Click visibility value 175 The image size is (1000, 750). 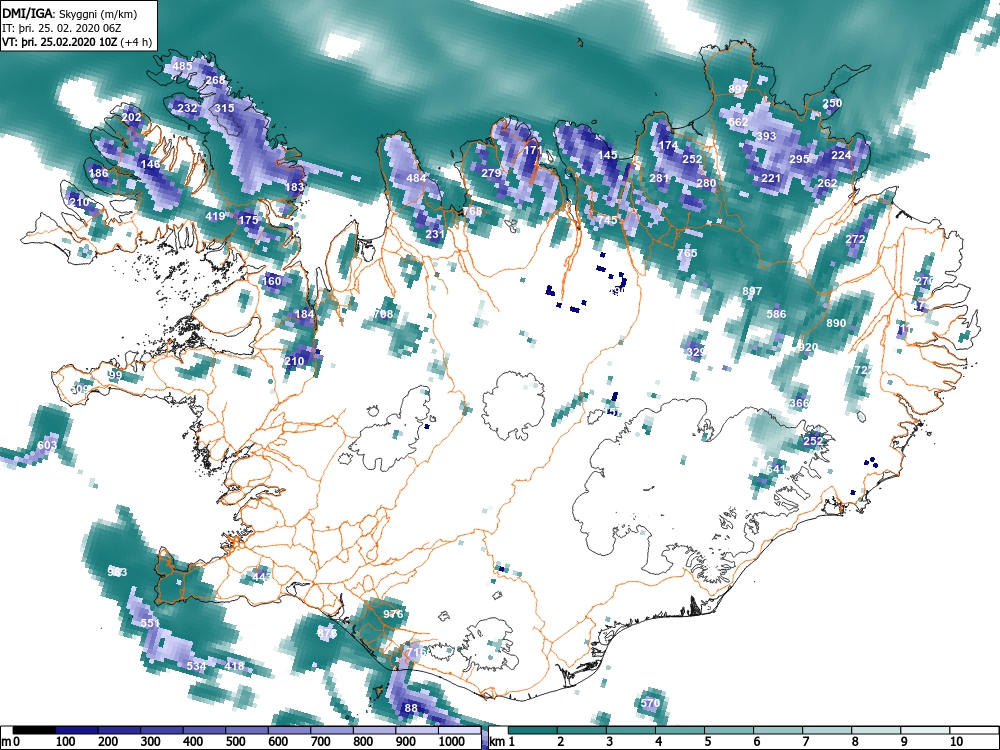coord(248,220)
